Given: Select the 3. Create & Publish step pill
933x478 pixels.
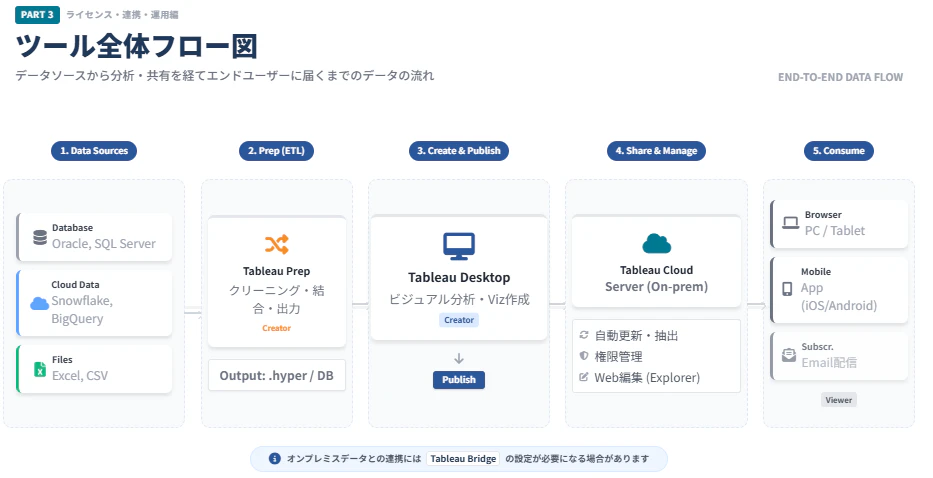Looking at the screenshot, I should (459, 151).
